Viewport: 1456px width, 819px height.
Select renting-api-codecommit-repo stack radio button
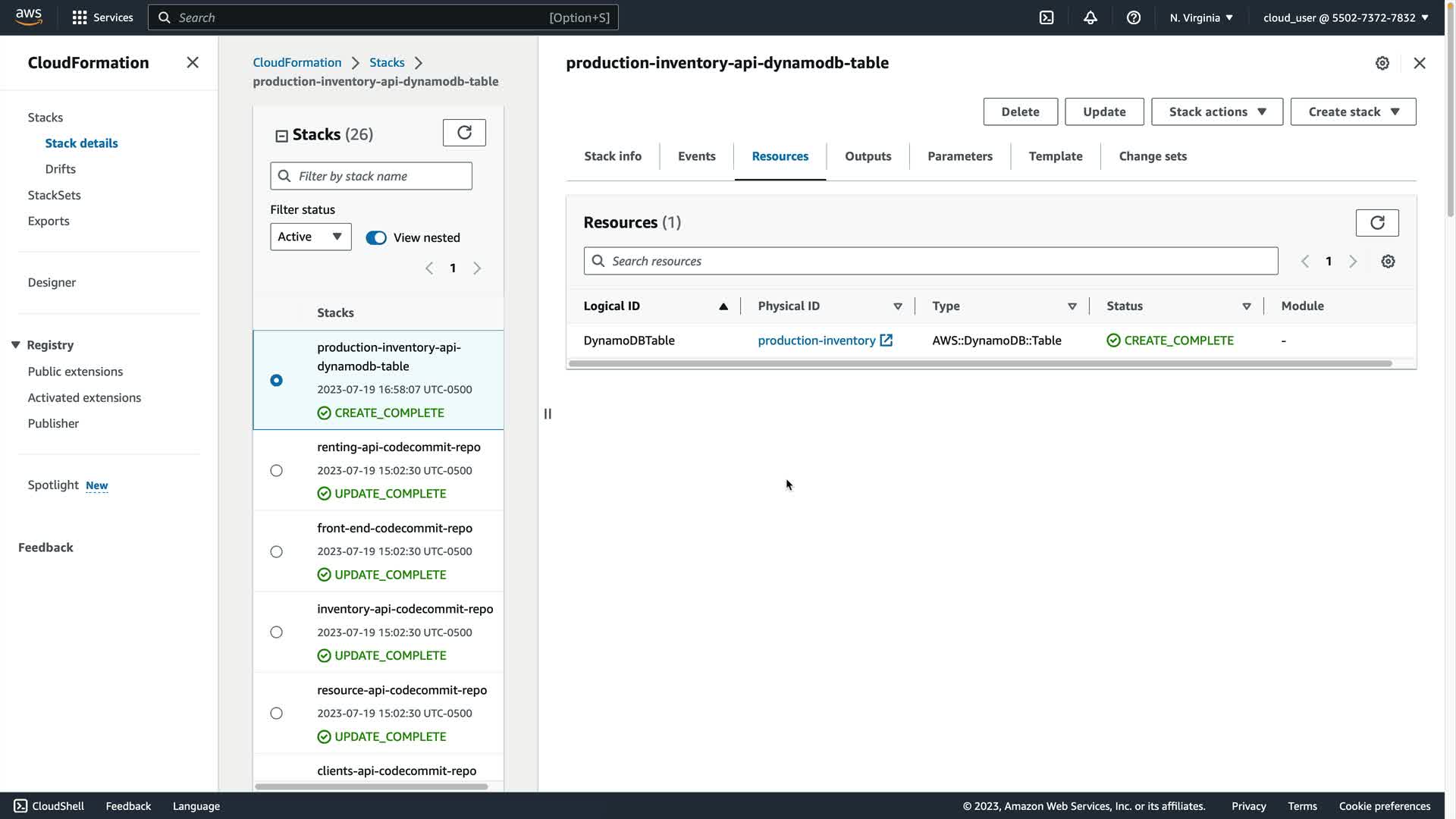(276, 471)
